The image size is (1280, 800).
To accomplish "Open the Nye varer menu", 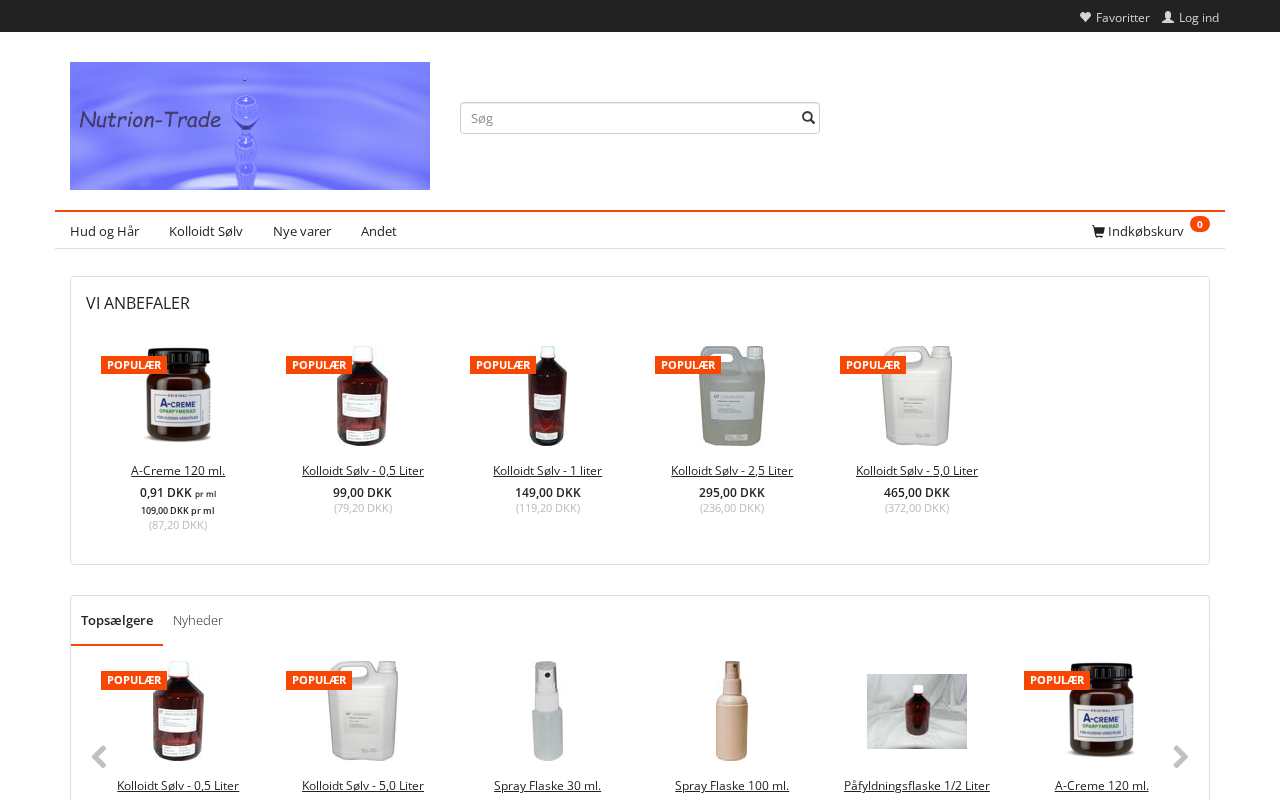I will [302, 231].
